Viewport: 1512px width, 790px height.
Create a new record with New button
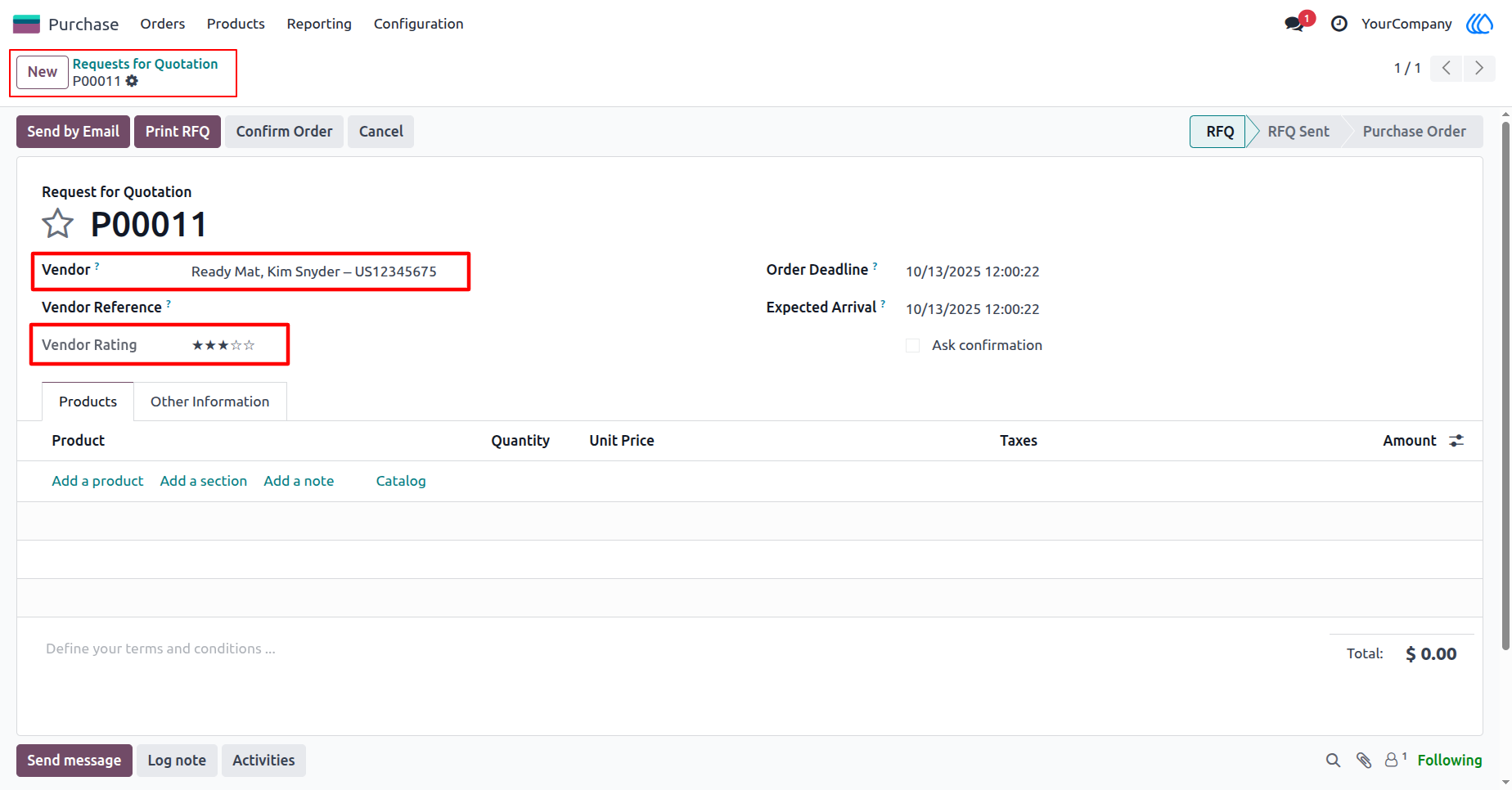tap(43, 72)
